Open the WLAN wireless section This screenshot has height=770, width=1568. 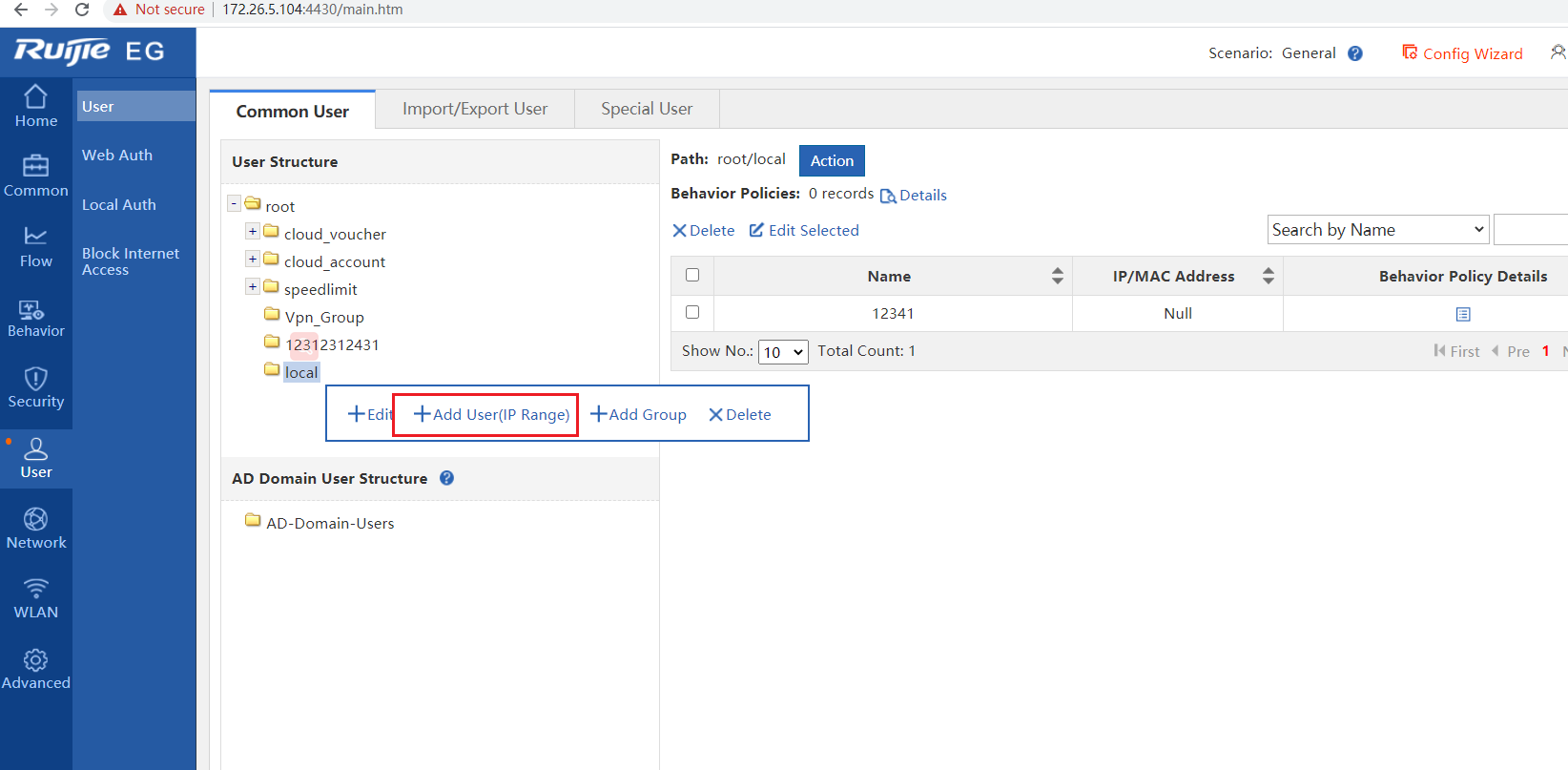click(35, 599)
